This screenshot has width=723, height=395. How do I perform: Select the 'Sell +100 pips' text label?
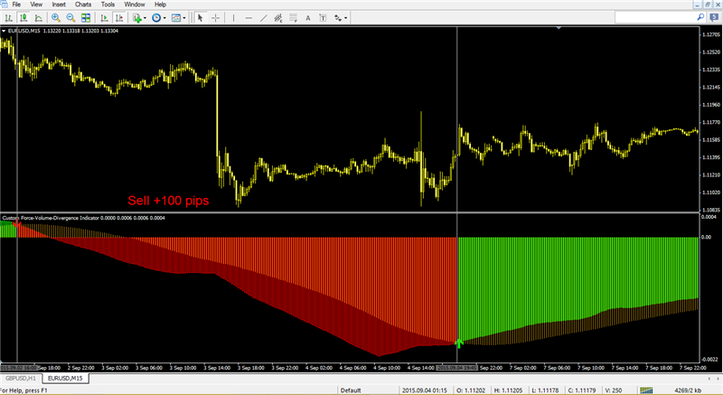coord(168,201)
